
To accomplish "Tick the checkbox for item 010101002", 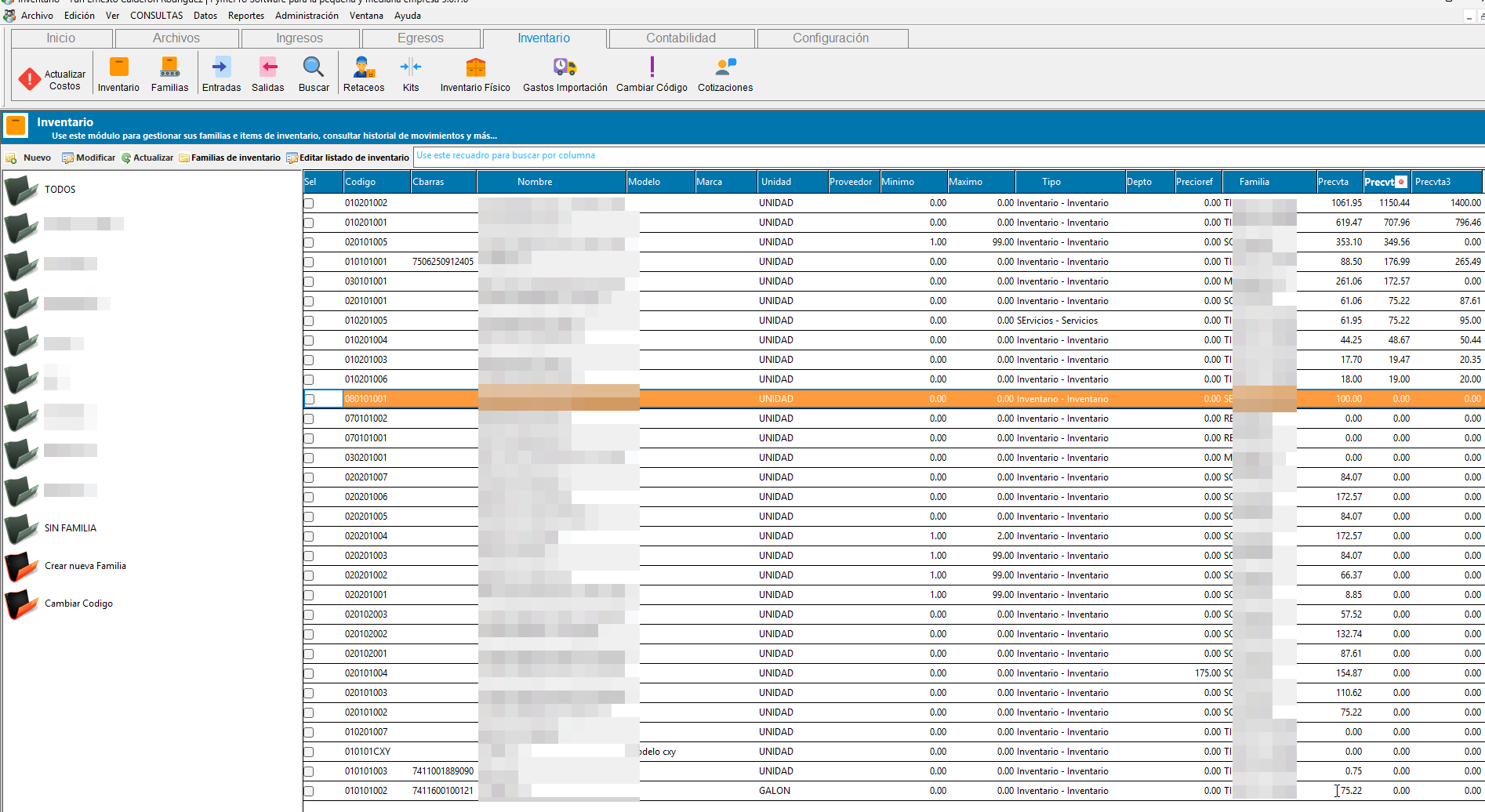I will [309, 792].
